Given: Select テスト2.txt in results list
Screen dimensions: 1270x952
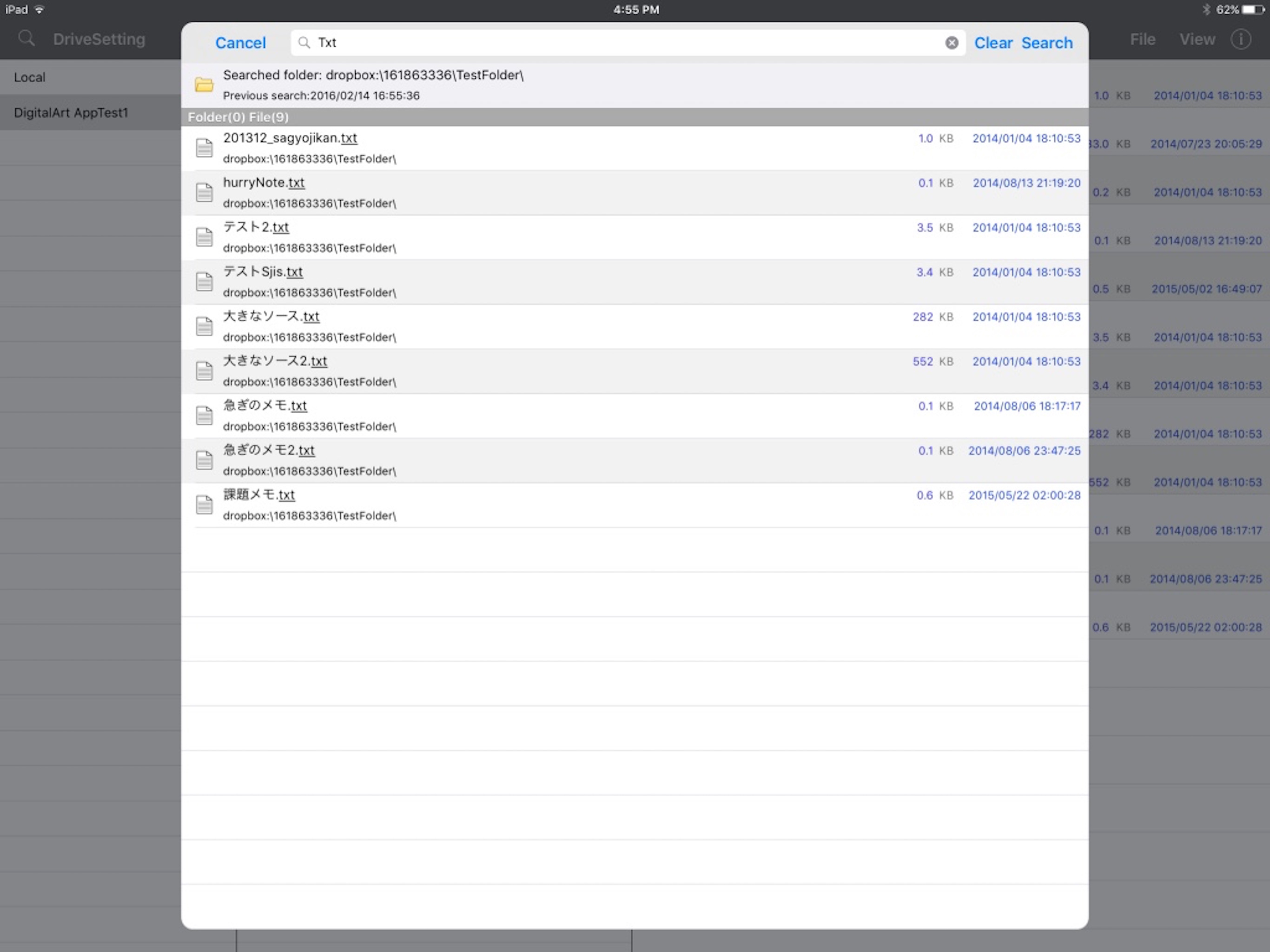Looking at the screenshot, I should click(635, 237).
